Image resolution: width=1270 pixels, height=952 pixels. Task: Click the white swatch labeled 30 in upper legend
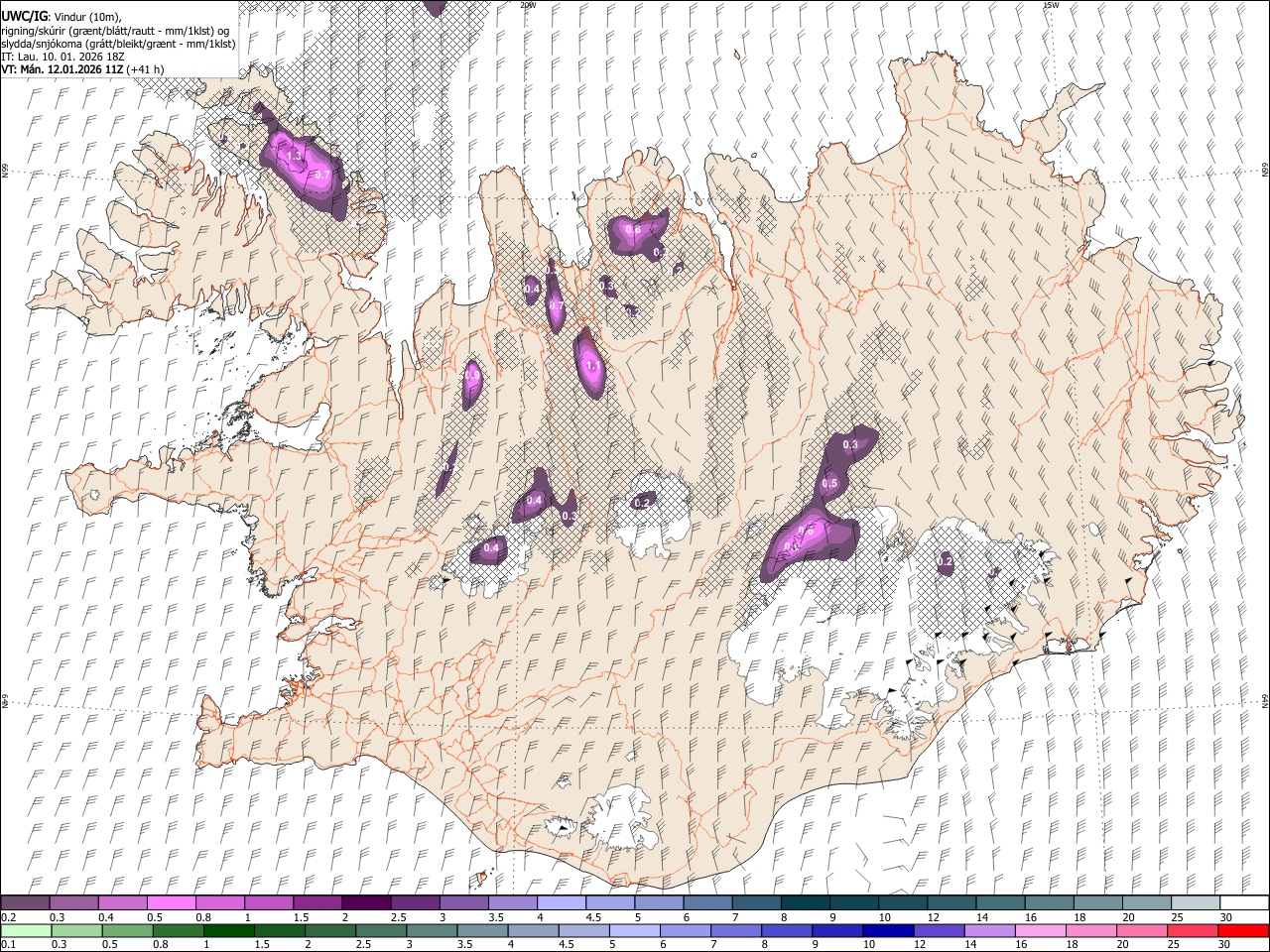1244,902
